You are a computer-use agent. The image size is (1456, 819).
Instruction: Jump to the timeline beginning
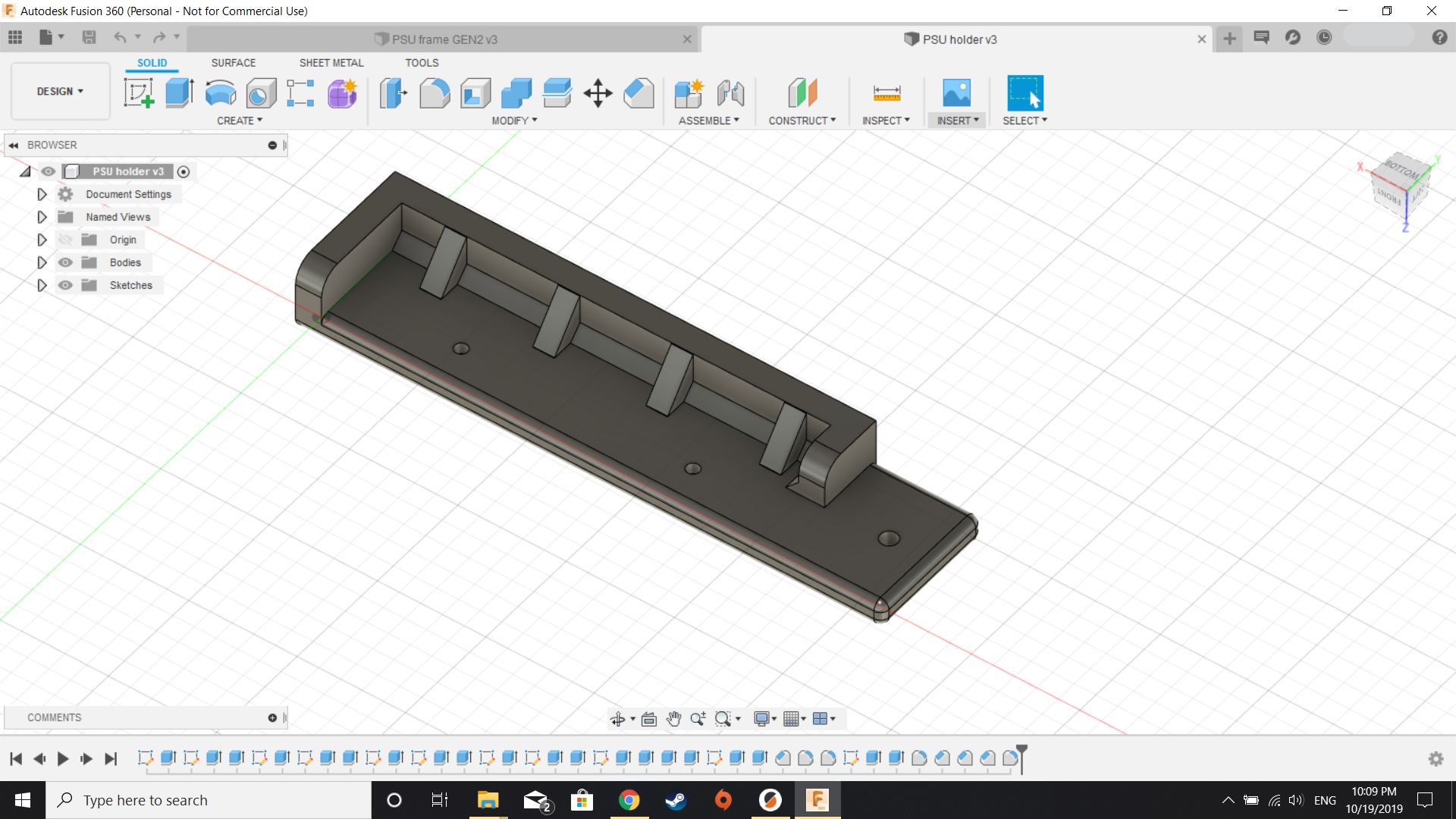[16, 758]
